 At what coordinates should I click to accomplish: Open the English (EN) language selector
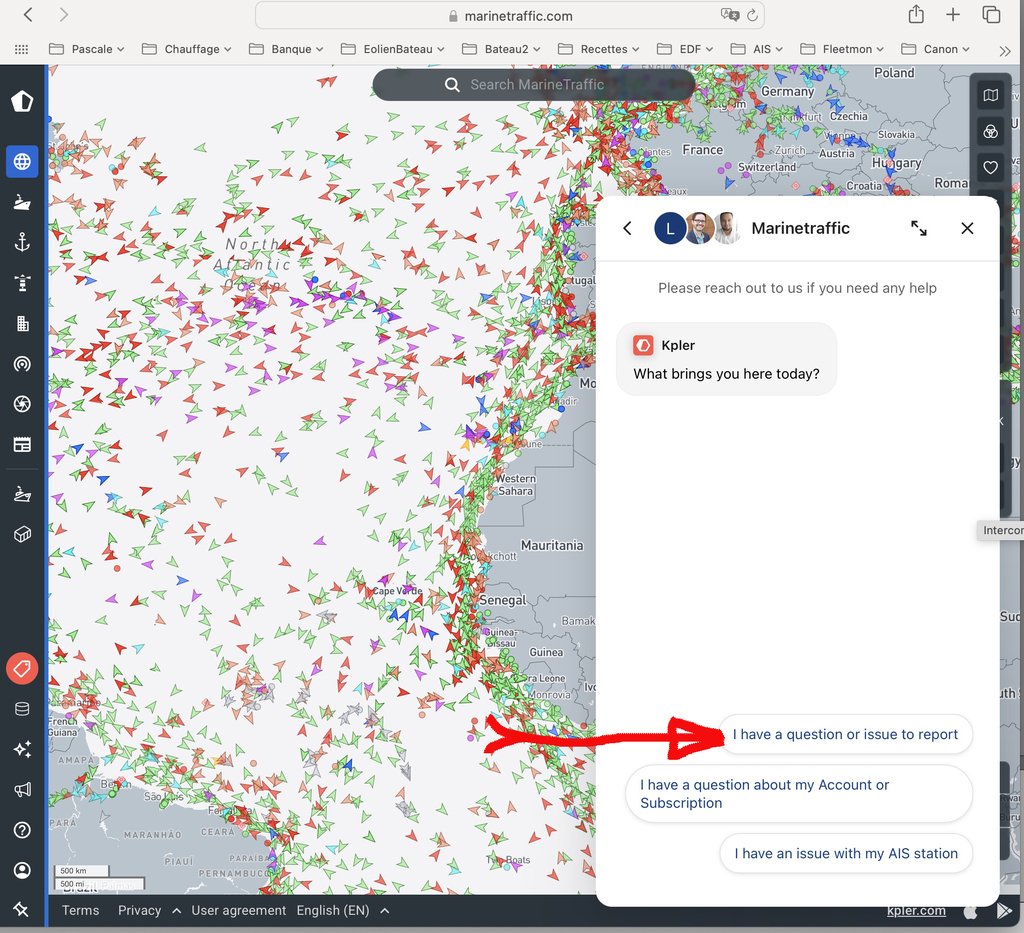tap(343, 910)
